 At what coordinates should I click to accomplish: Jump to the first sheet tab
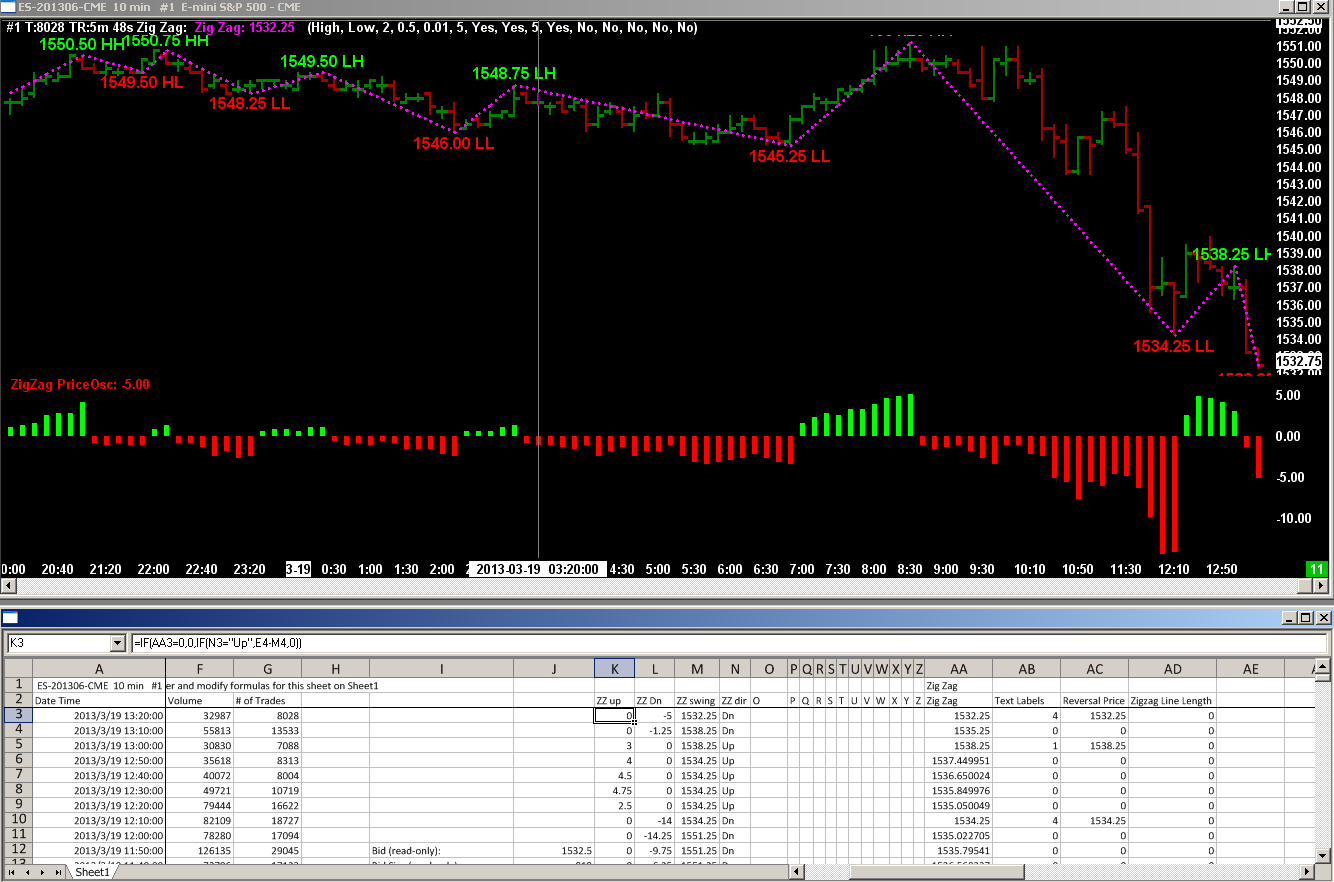(12, 872)
